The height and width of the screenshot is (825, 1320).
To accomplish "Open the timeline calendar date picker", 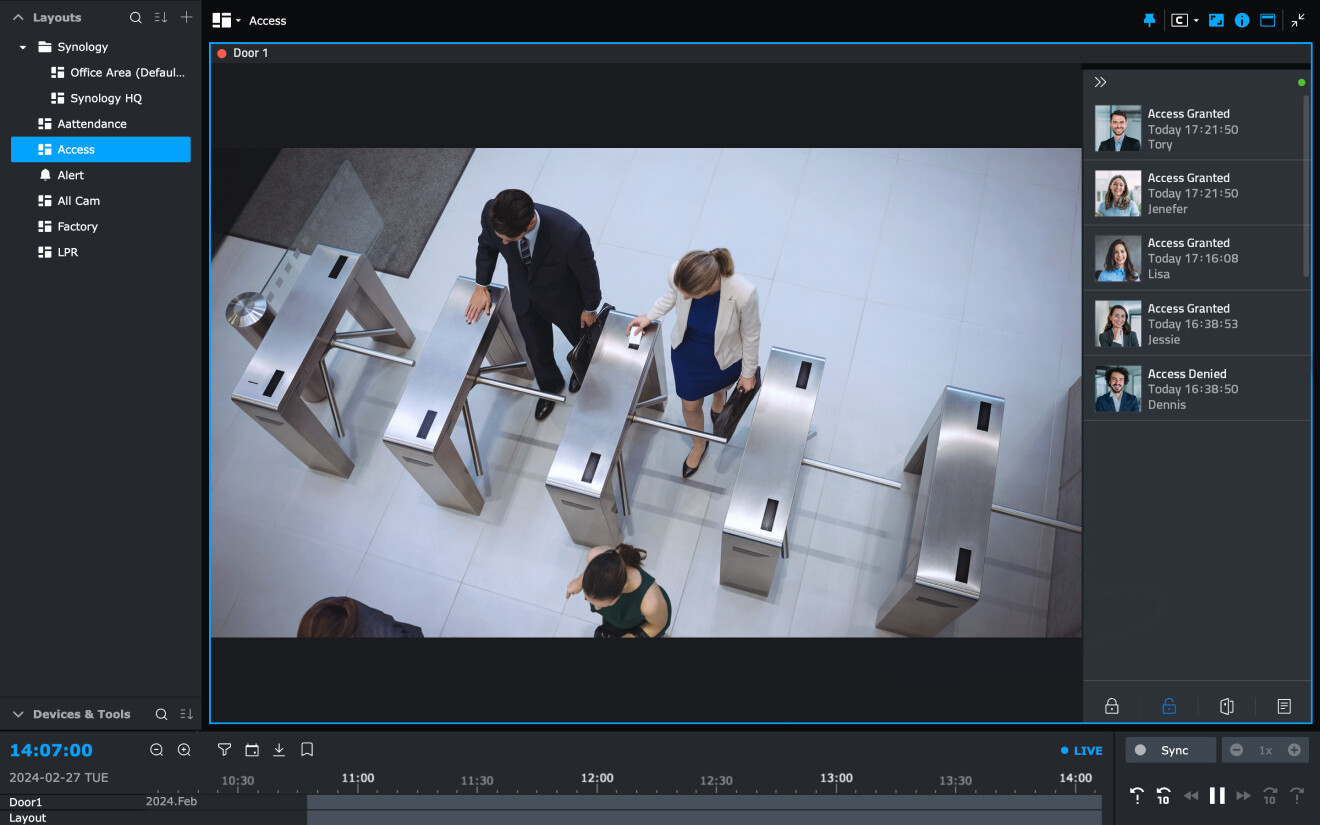I will tap(252, 750).
